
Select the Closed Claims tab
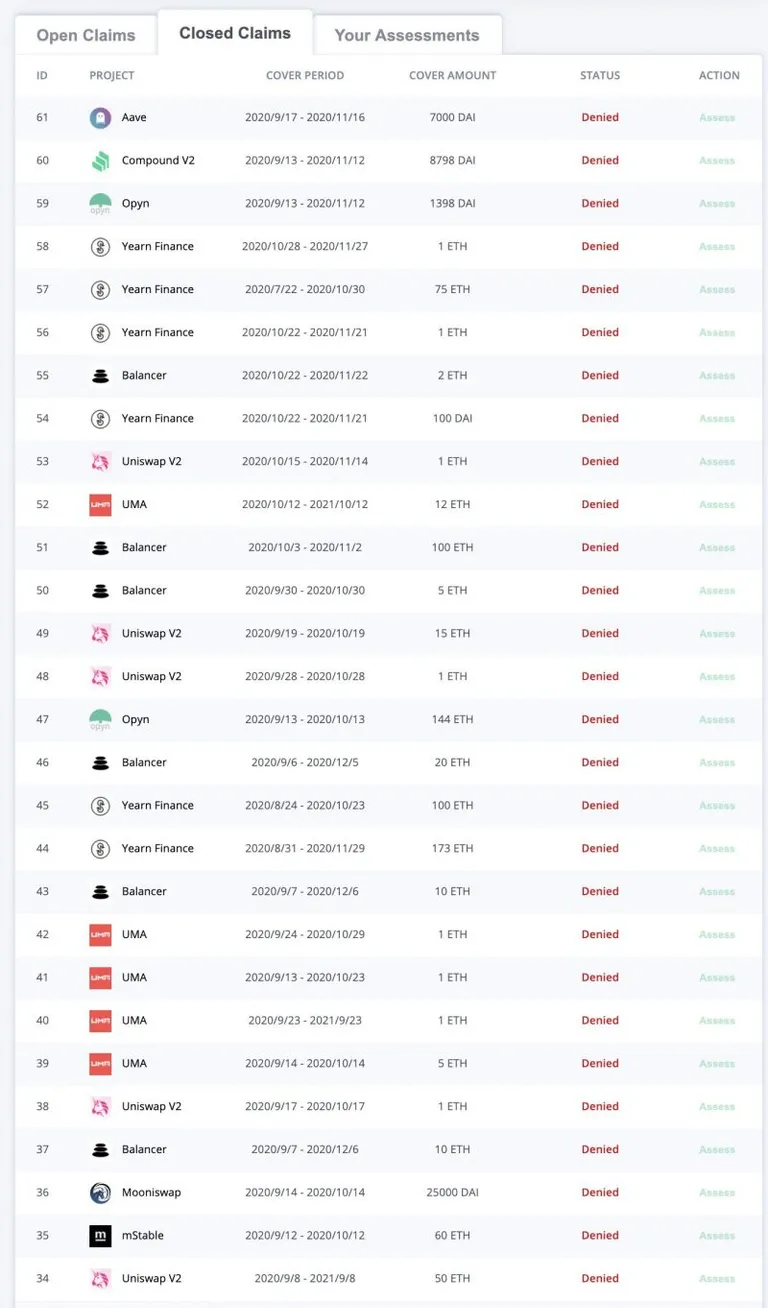pos(235,33)
